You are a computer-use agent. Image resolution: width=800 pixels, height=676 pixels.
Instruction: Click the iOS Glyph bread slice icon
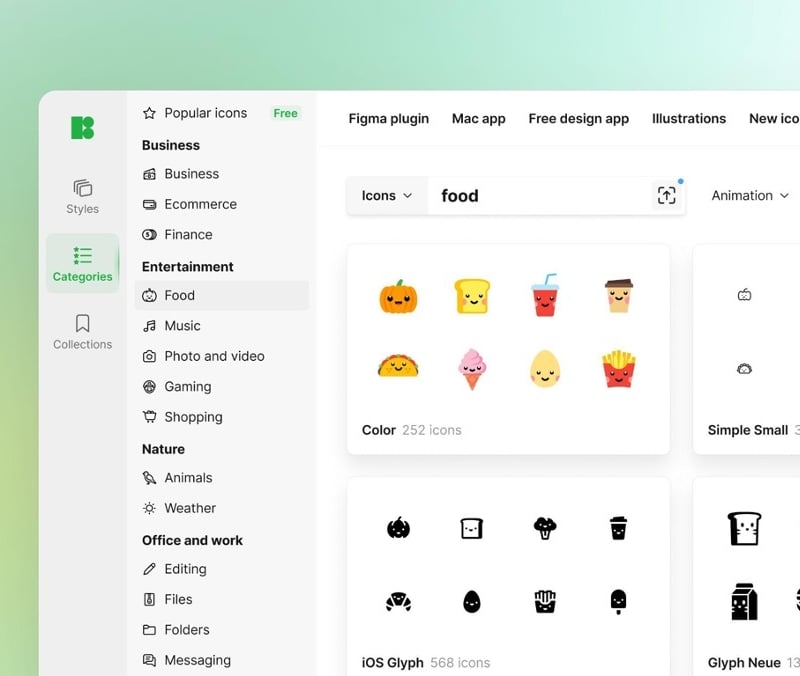472,529
